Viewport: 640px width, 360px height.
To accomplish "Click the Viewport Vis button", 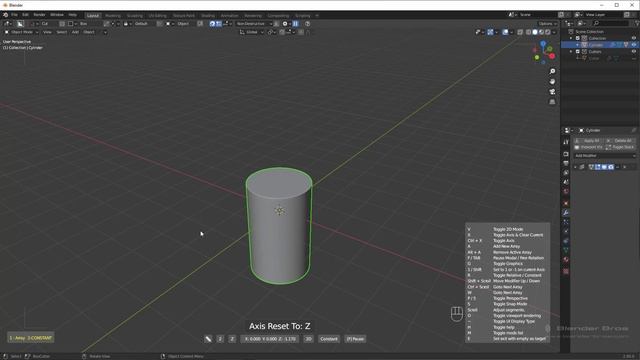I will [589, 147].
